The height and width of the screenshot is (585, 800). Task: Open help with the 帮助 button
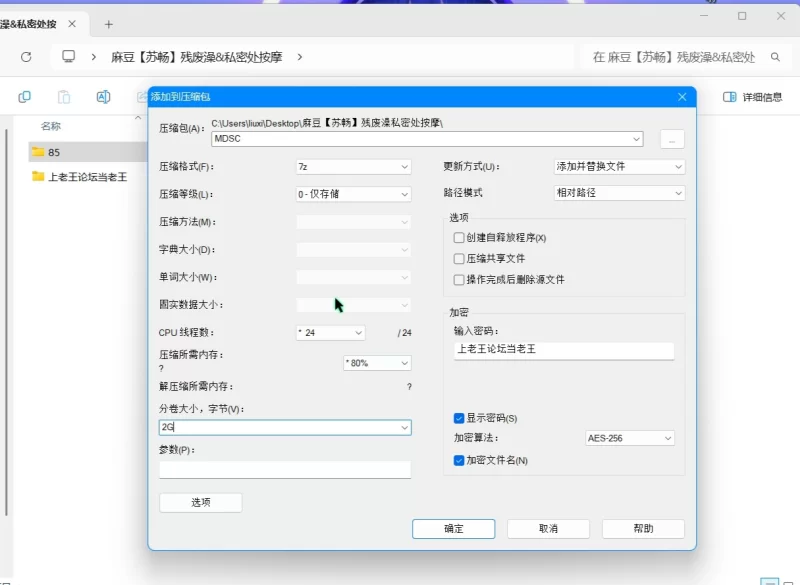click(643, 529)
